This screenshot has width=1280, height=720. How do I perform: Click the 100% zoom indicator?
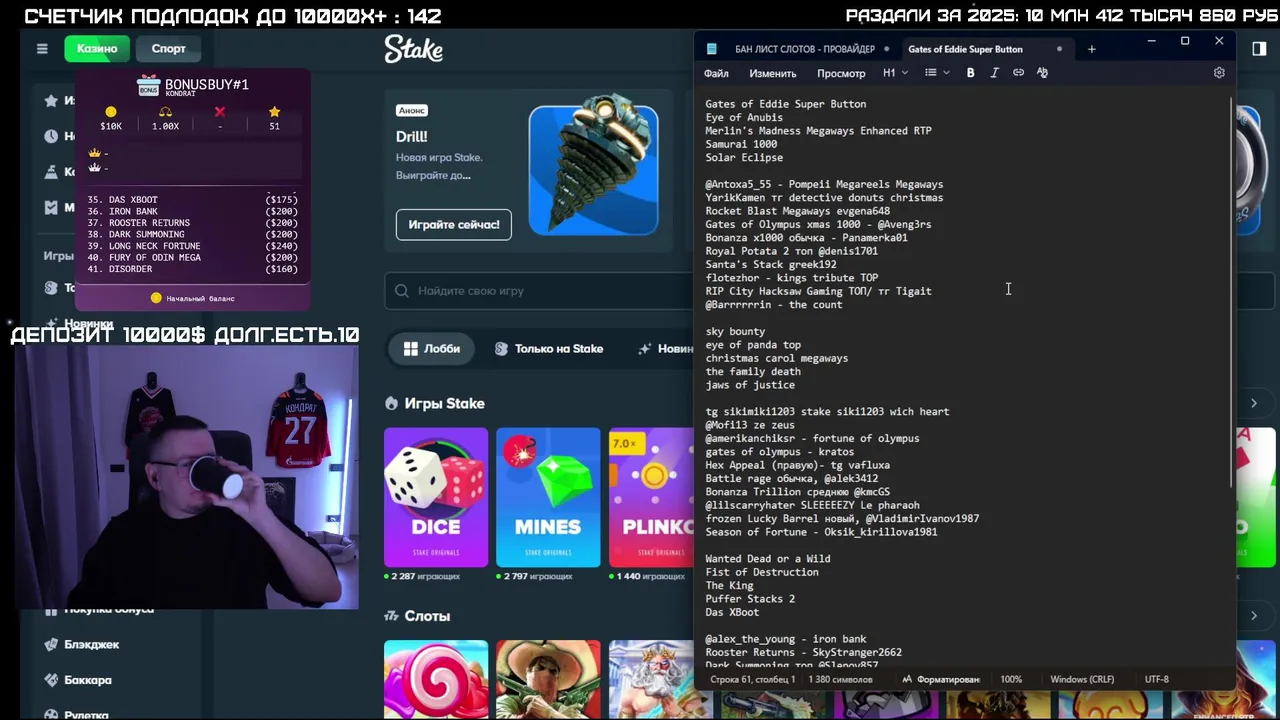click(x=1011, y=680)
